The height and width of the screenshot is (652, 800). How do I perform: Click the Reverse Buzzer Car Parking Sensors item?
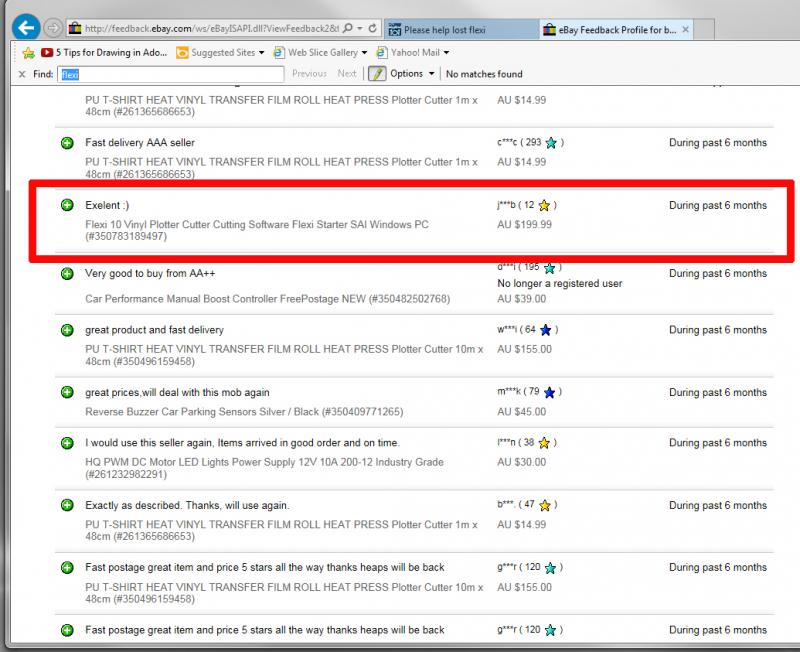click(x=244, y=412)
